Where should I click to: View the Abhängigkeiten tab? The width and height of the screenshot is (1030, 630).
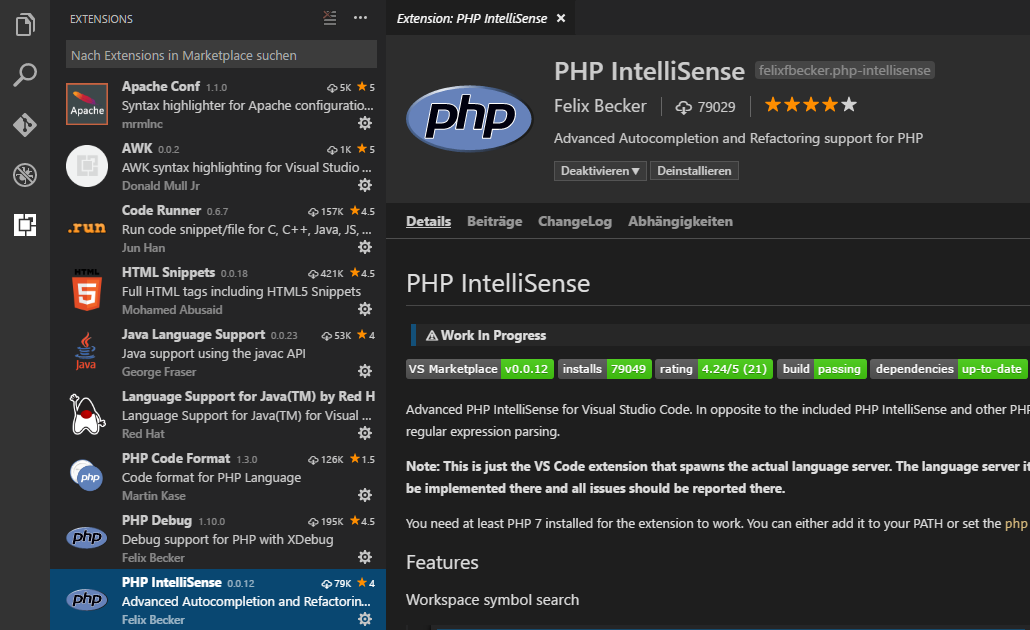pyautogui.click(x=680, y=221)
